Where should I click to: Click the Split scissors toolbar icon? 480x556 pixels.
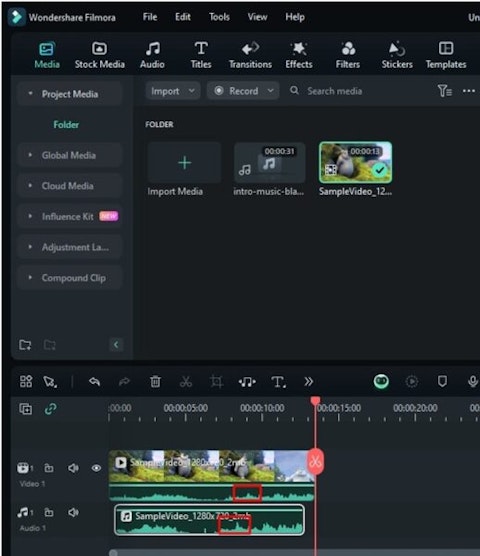coord(185,382)
